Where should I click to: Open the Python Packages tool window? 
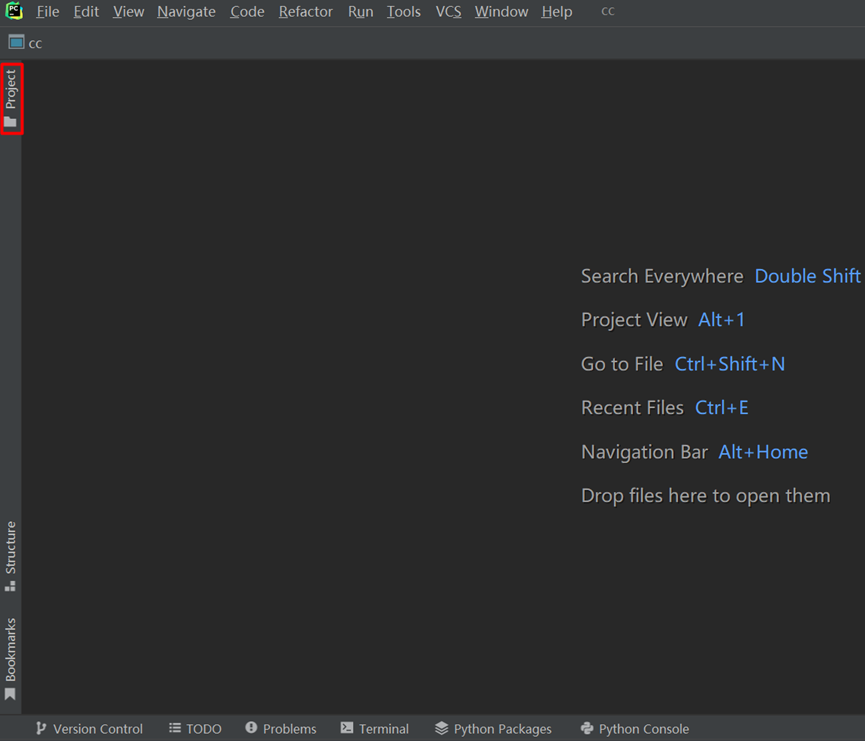493,729
